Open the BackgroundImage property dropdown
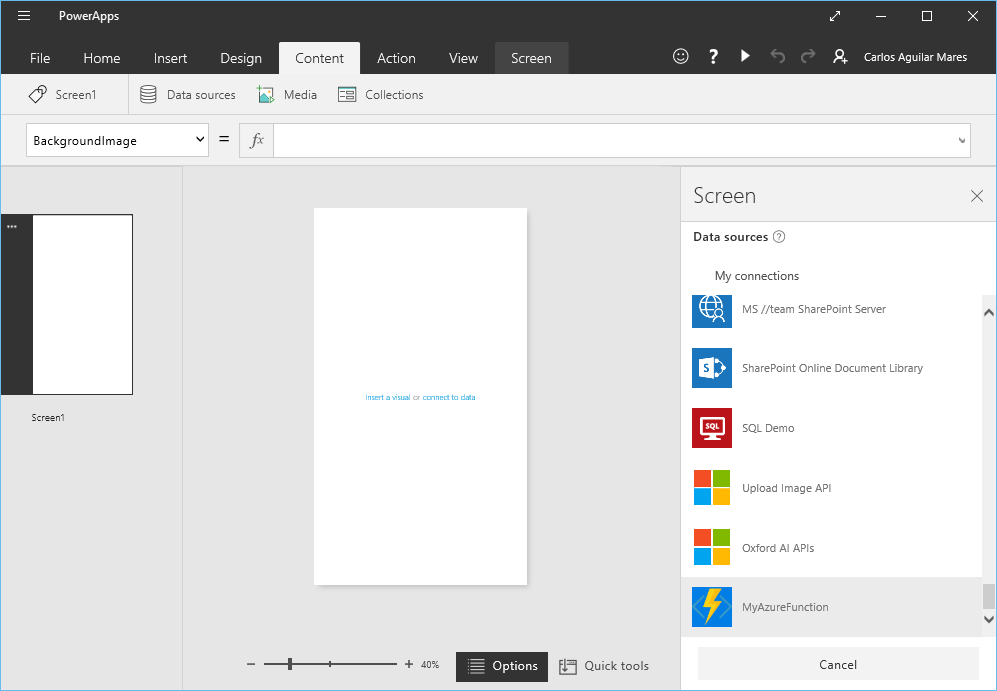Screen dimensions: 997x691 pyautogui.click(x=118, y=140)
